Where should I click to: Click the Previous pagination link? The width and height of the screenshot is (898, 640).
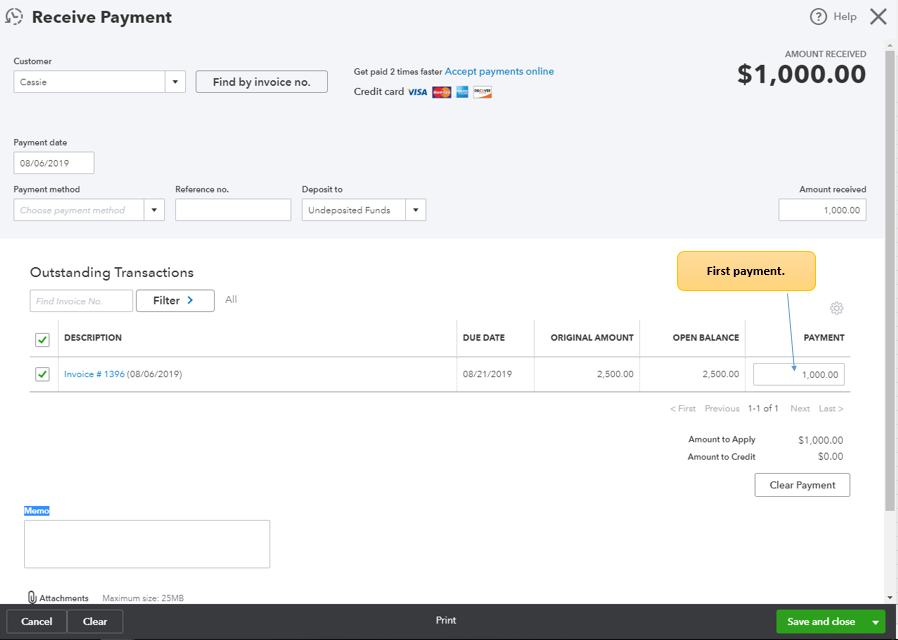[x=722, y=409]
